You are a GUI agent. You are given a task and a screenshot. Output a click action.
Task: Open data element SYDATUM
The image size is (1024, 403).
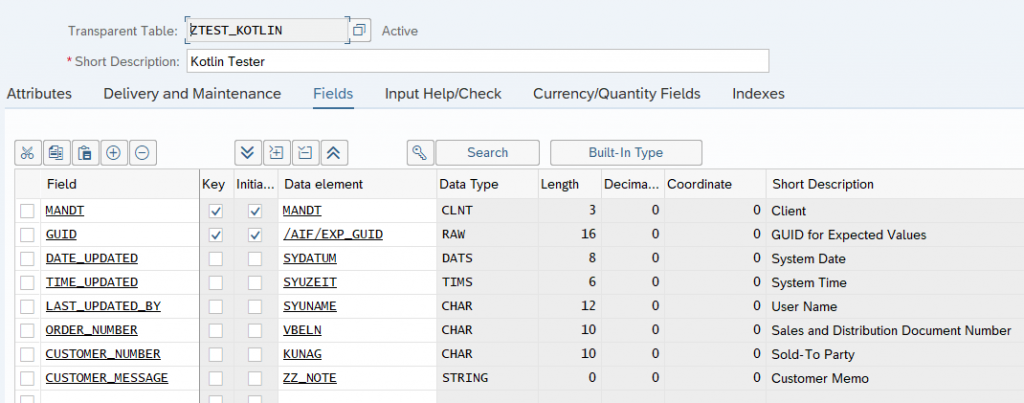click(310, 259)
